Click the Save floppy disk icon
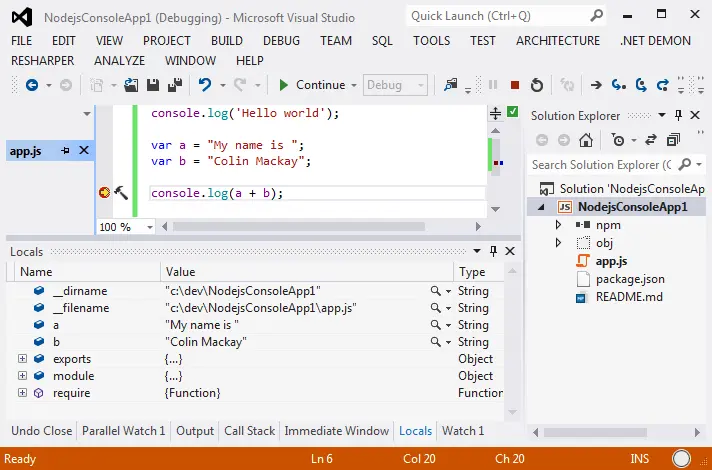The image size is (712, 470). coord(153,85)
